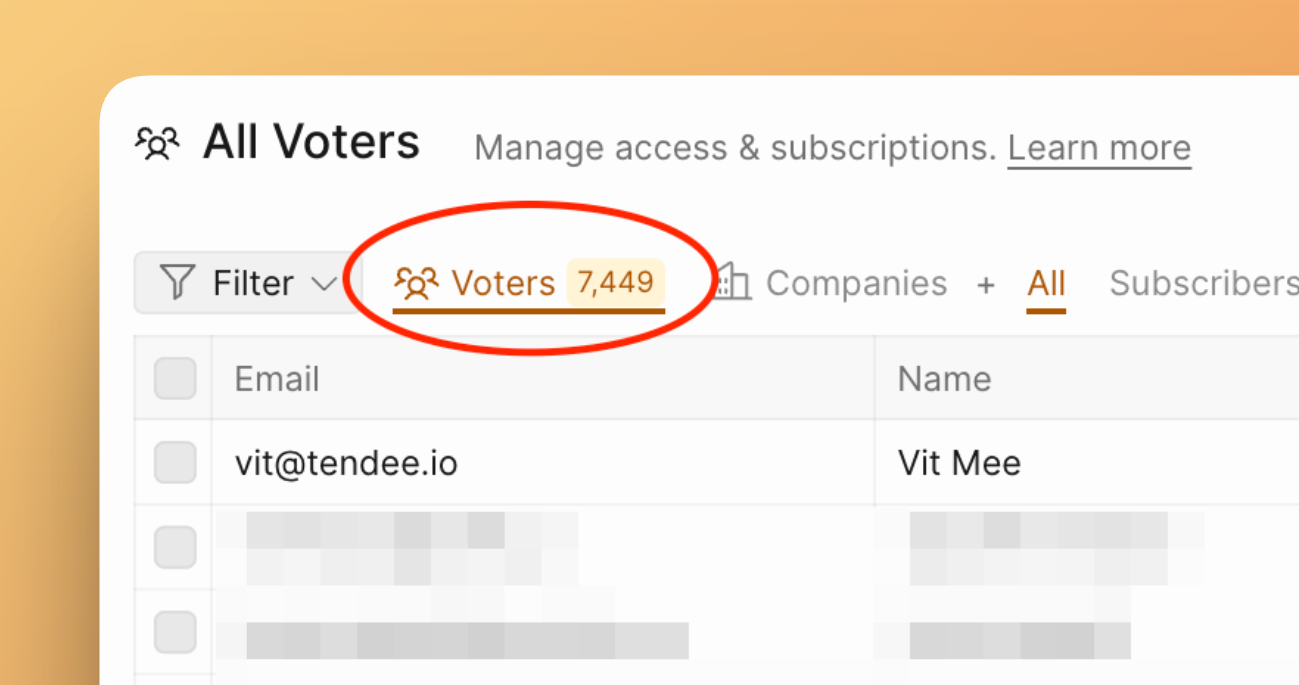Click the Vit Mee name cell
The height and width of the screenshot is (685, 1299).
click(x=959, y=463)
